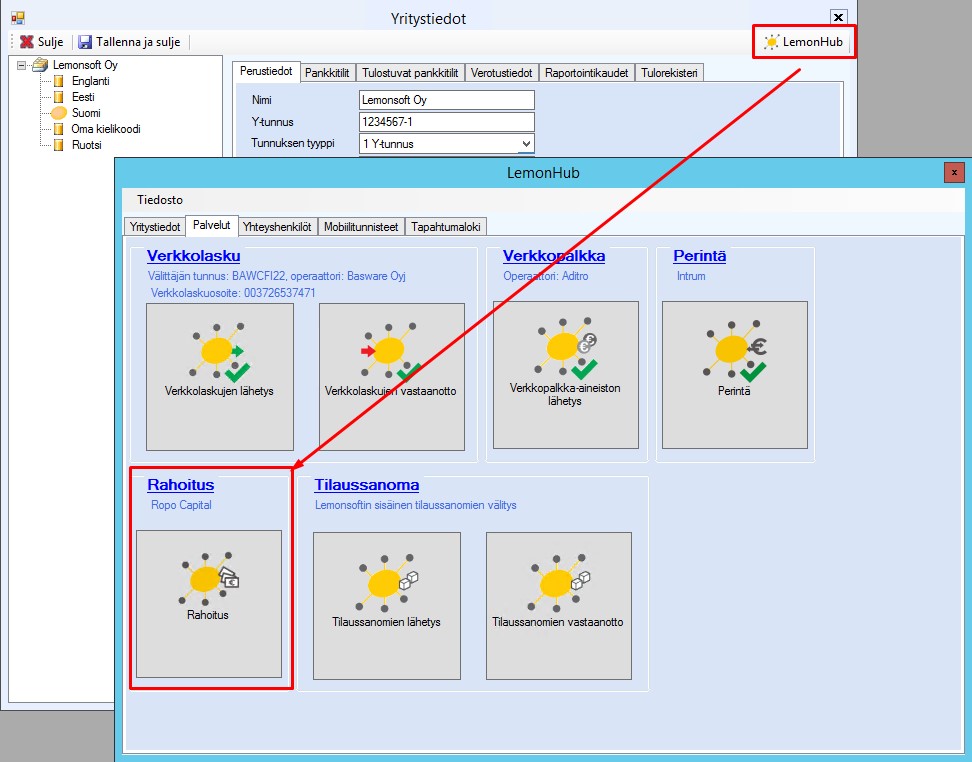Open LemonHub from the toolbar button label
The image size is (972, 762).
813,42
